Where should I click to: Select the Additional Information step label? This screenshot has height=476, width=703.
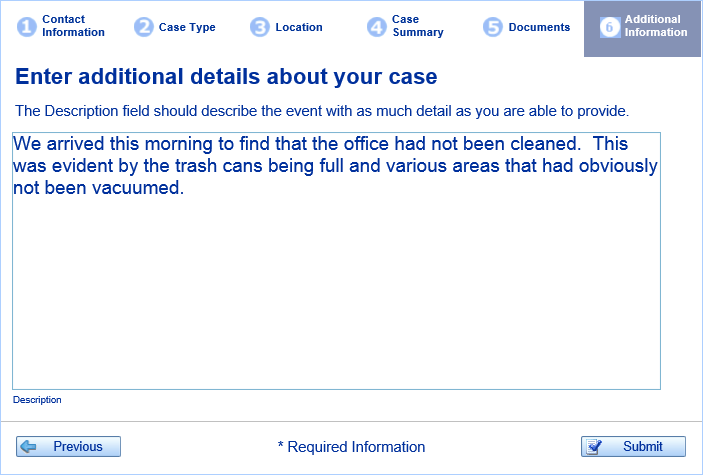pos(656,26)
